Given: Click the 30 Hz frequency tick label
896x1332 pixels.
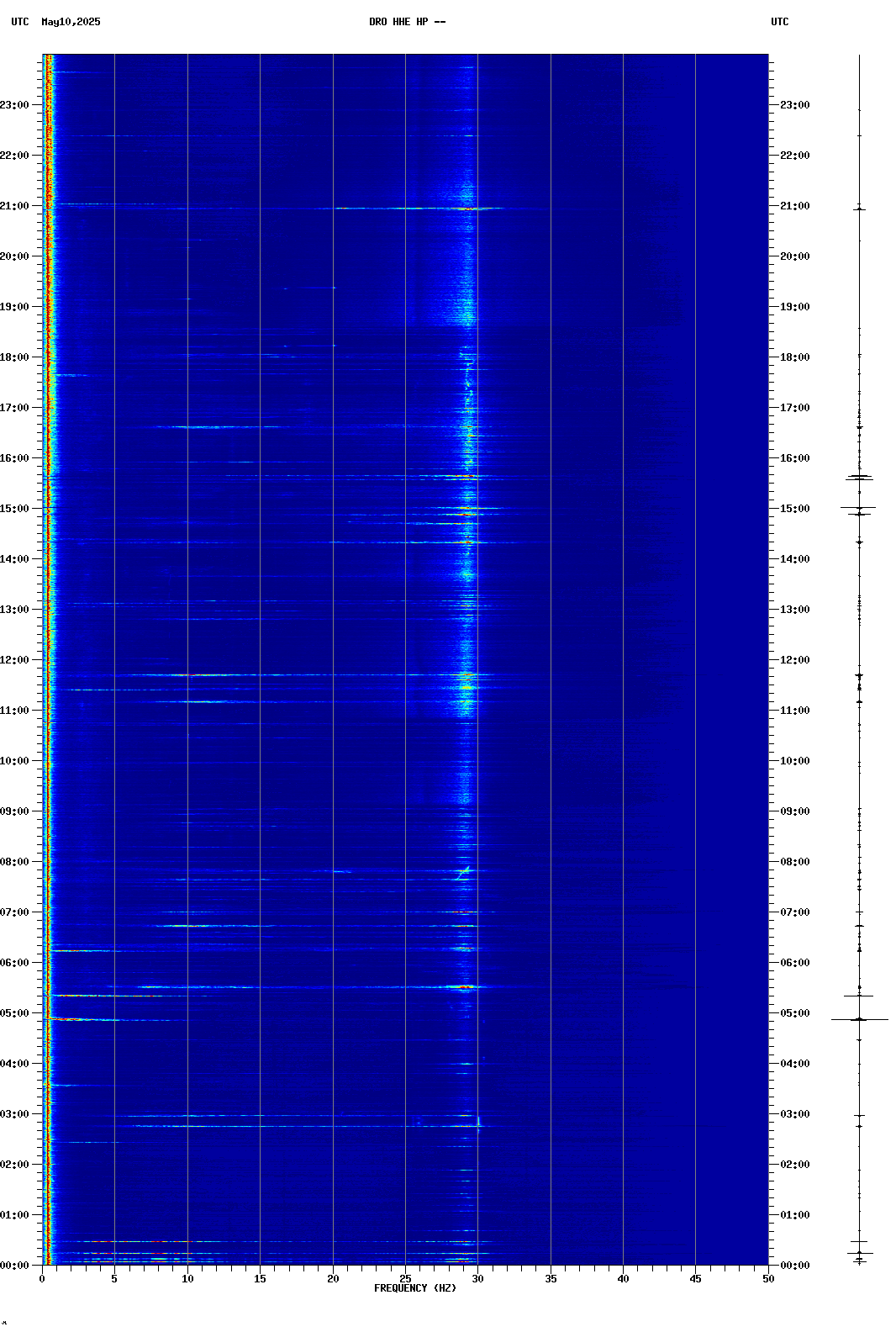Looking at the screenshot, I should (x=477, y=1279).
